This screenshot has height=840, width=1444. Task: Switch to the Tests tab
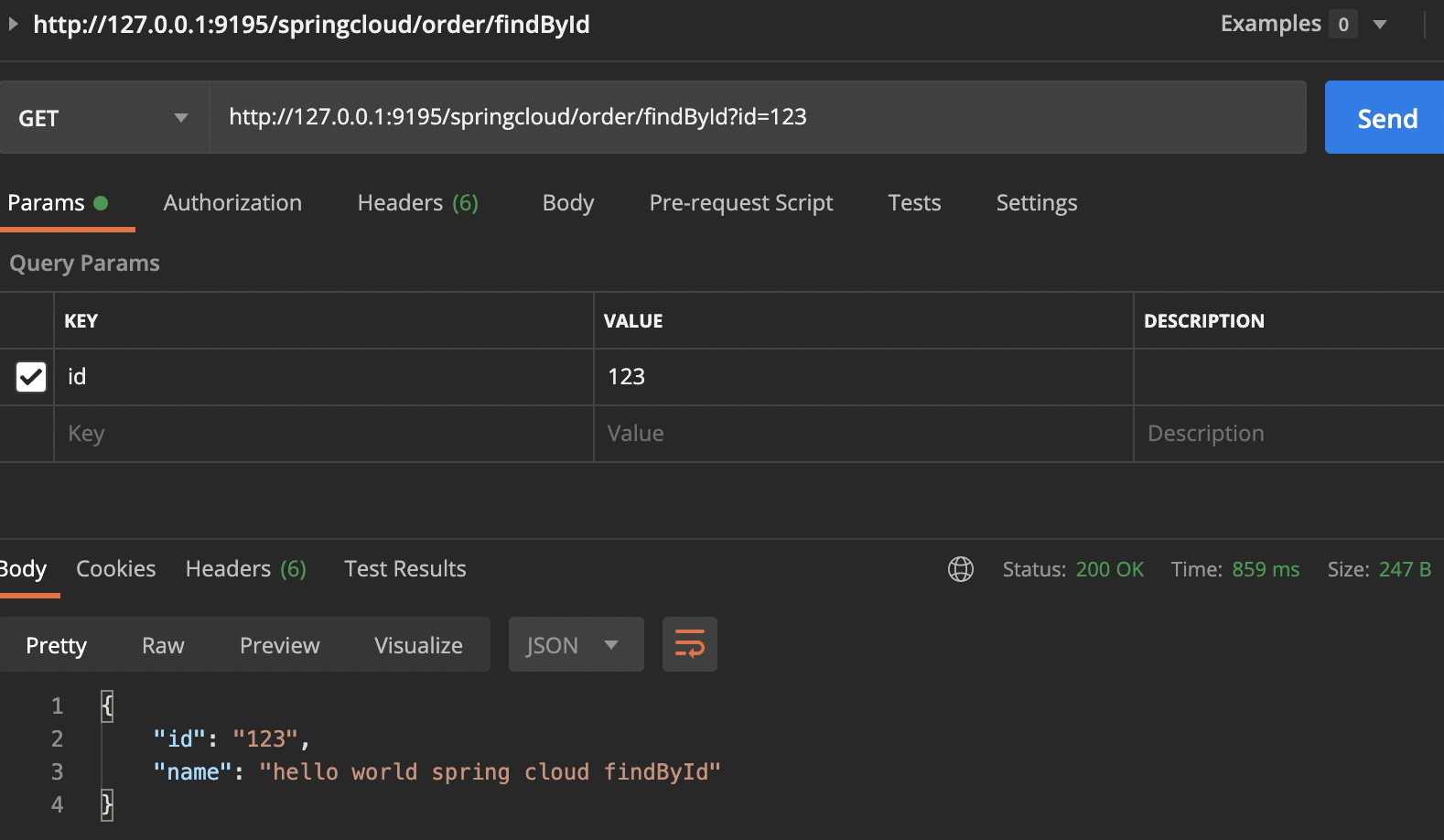click(914, 202)
